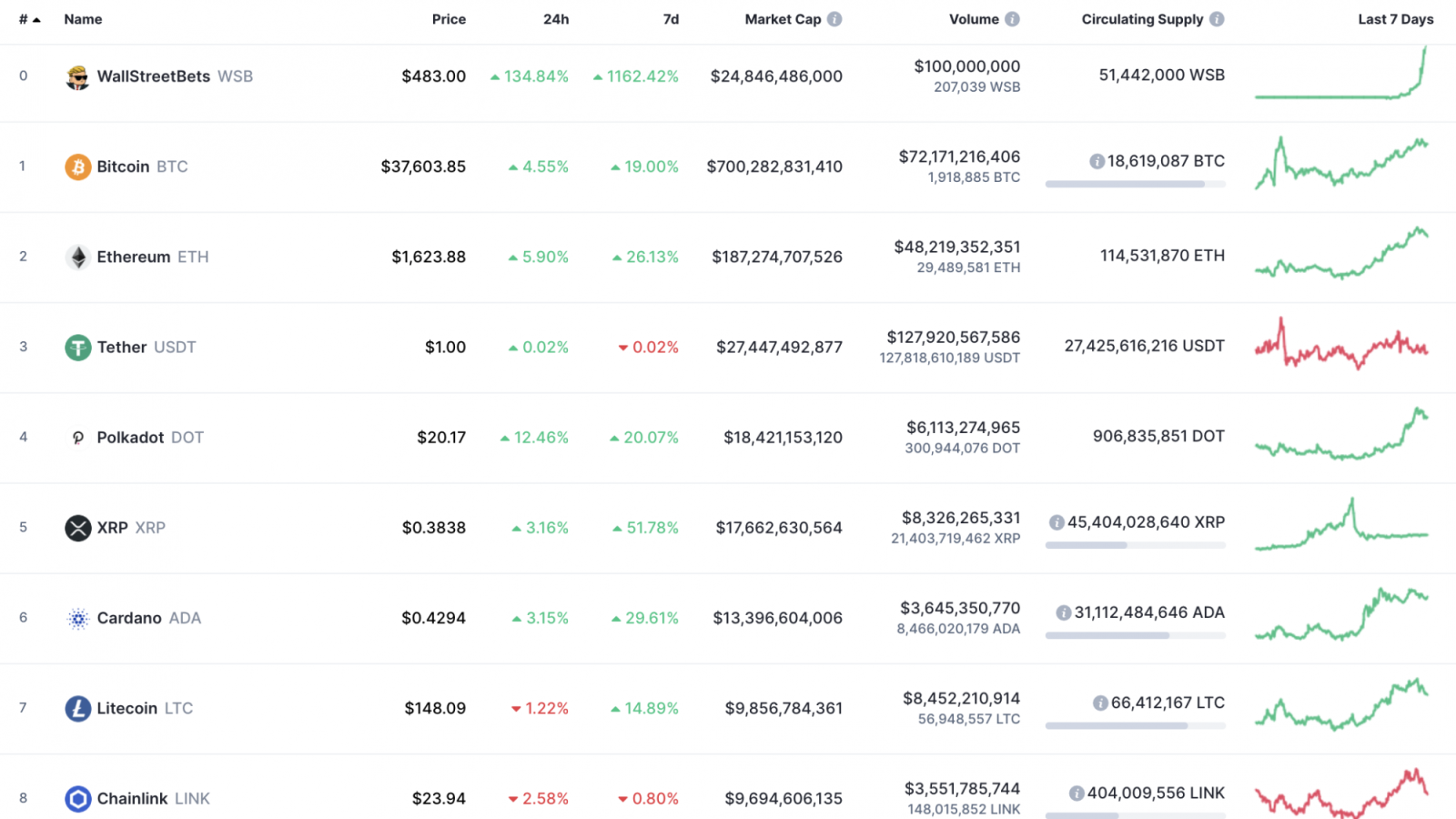Open the Chainlink LINK coin page
Viewport: 1456px width, 819px height.
tap(153, 798)
